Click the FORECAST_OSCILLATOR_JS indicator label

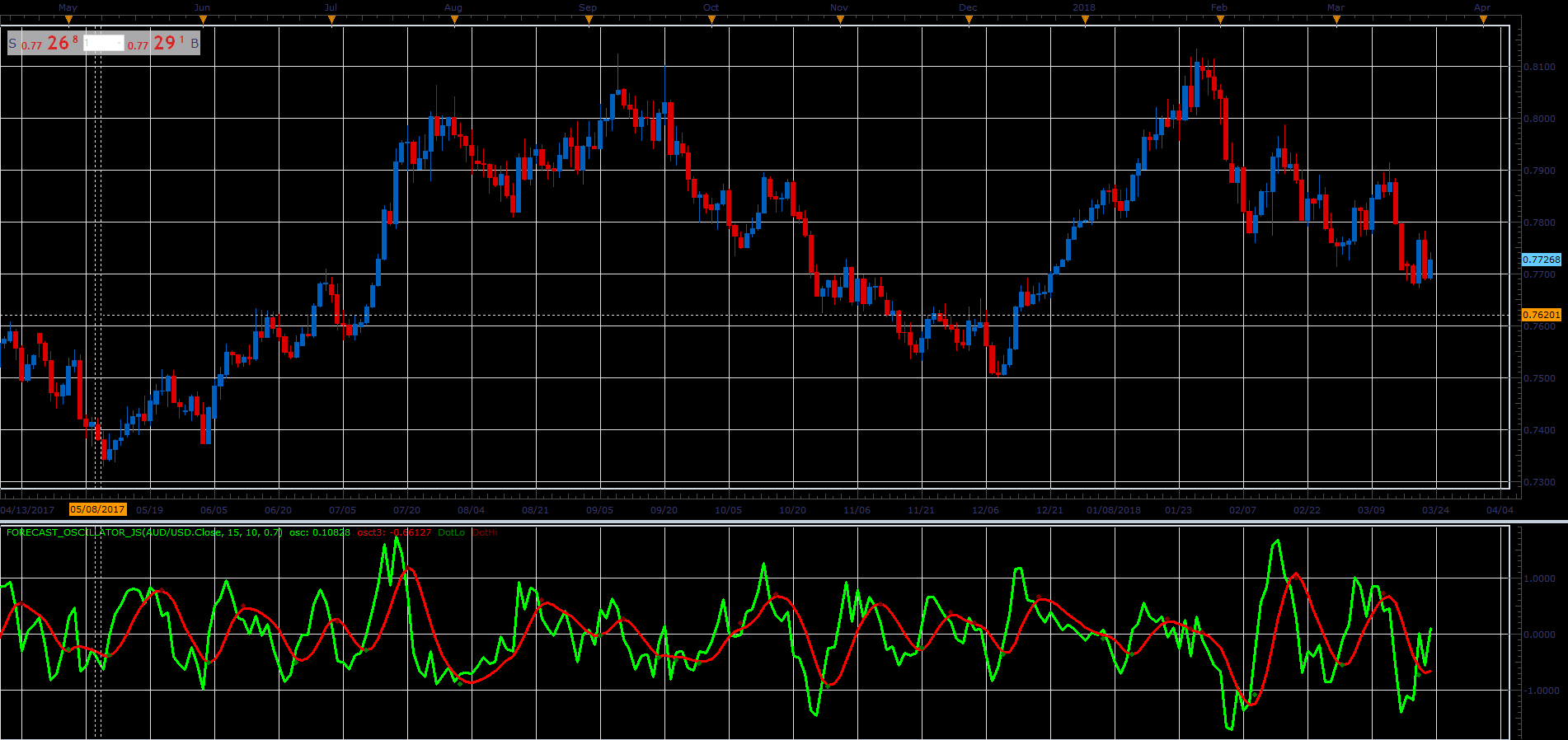coord(144,532)
